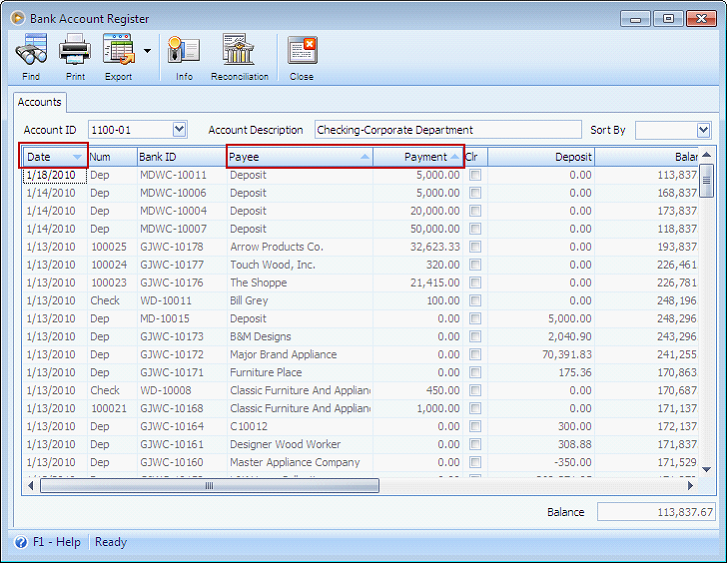Select Num 100021 cell
The width and height of the screenshot is (728, 564).
coord(112,408)
